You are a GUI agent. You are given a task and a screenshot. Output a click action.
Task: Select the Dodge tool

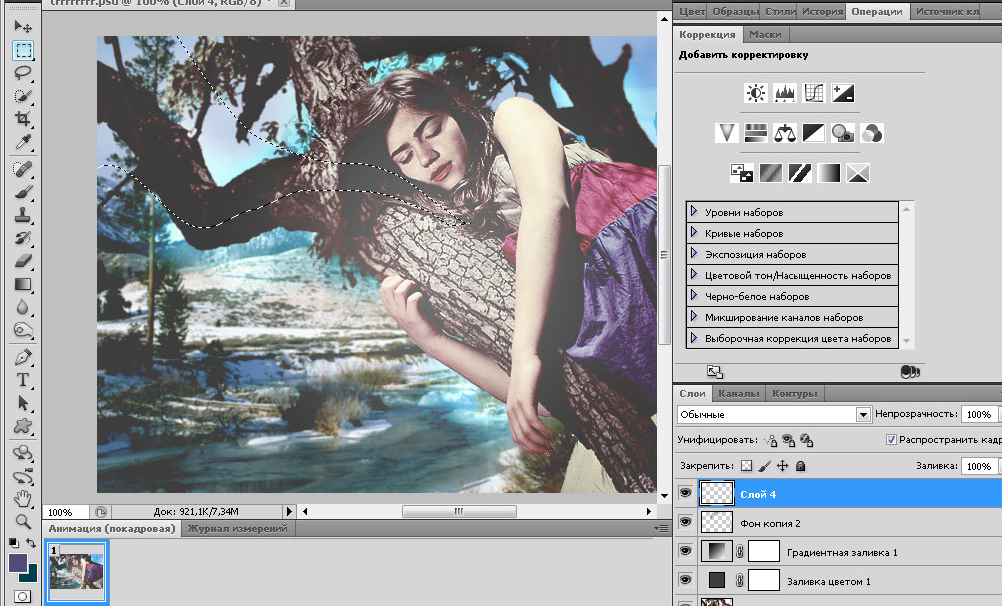[x=22, y=330]
